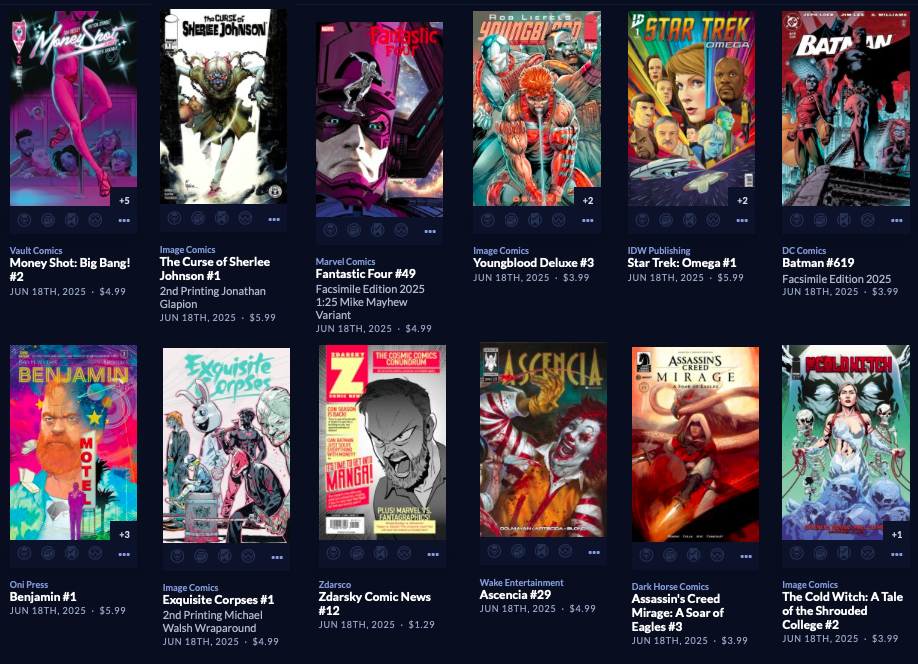The width and height of the screenshot is (918, 664).
Task: Open three-dot menu under Fantastic Four #49
Action: [430, 231]
